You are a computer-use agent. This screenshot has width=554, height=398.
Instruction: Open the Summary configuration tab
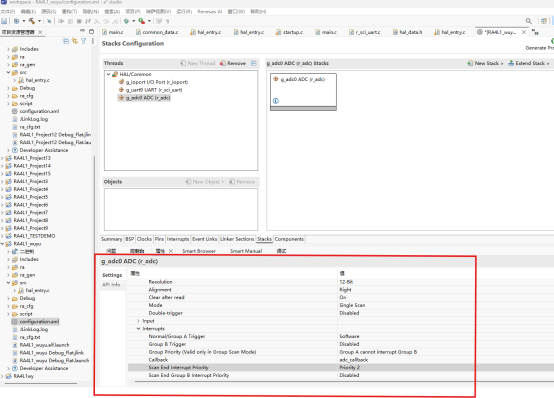[112, 239]
